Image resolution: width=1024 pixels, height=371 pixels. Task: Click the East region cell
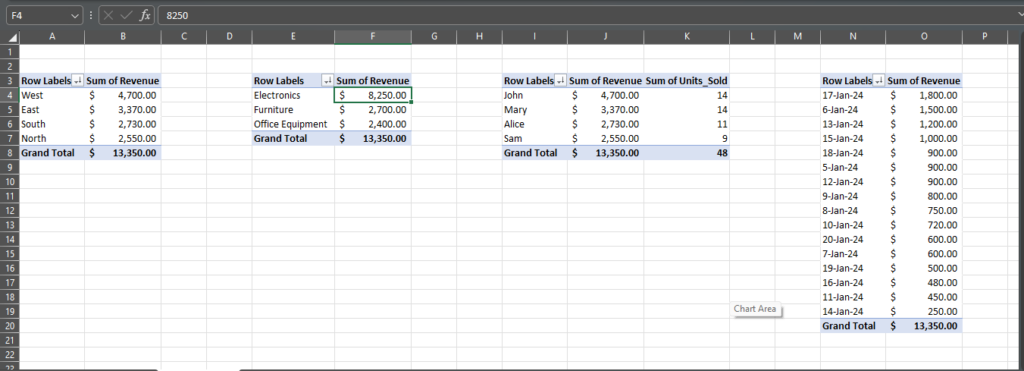(x=52, y=110)
